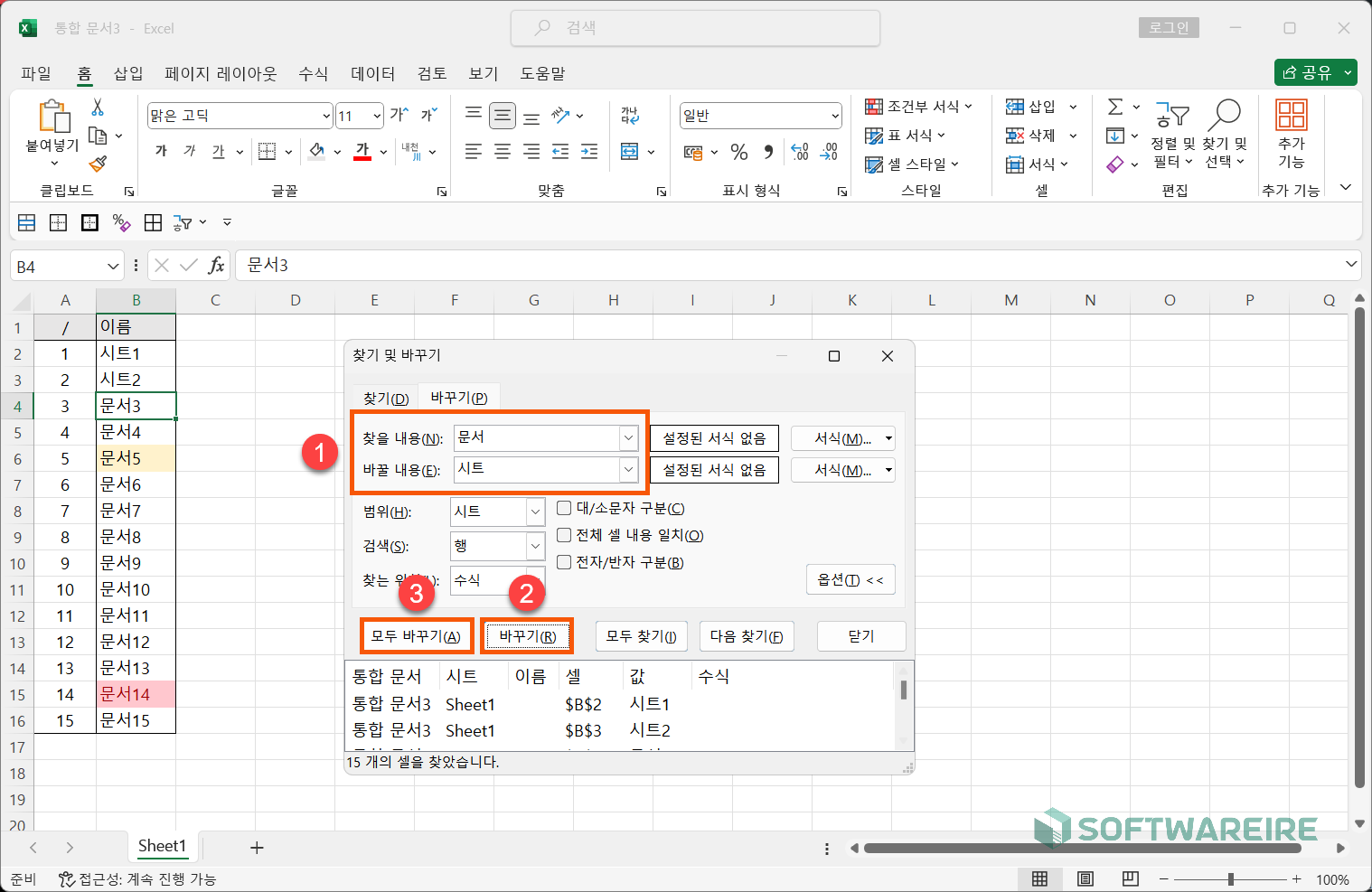Image resolution: width=1372 pixels, height=892 pixels.
Task: Expand 조건부 서식 dropdown
Action: (968, 107)
